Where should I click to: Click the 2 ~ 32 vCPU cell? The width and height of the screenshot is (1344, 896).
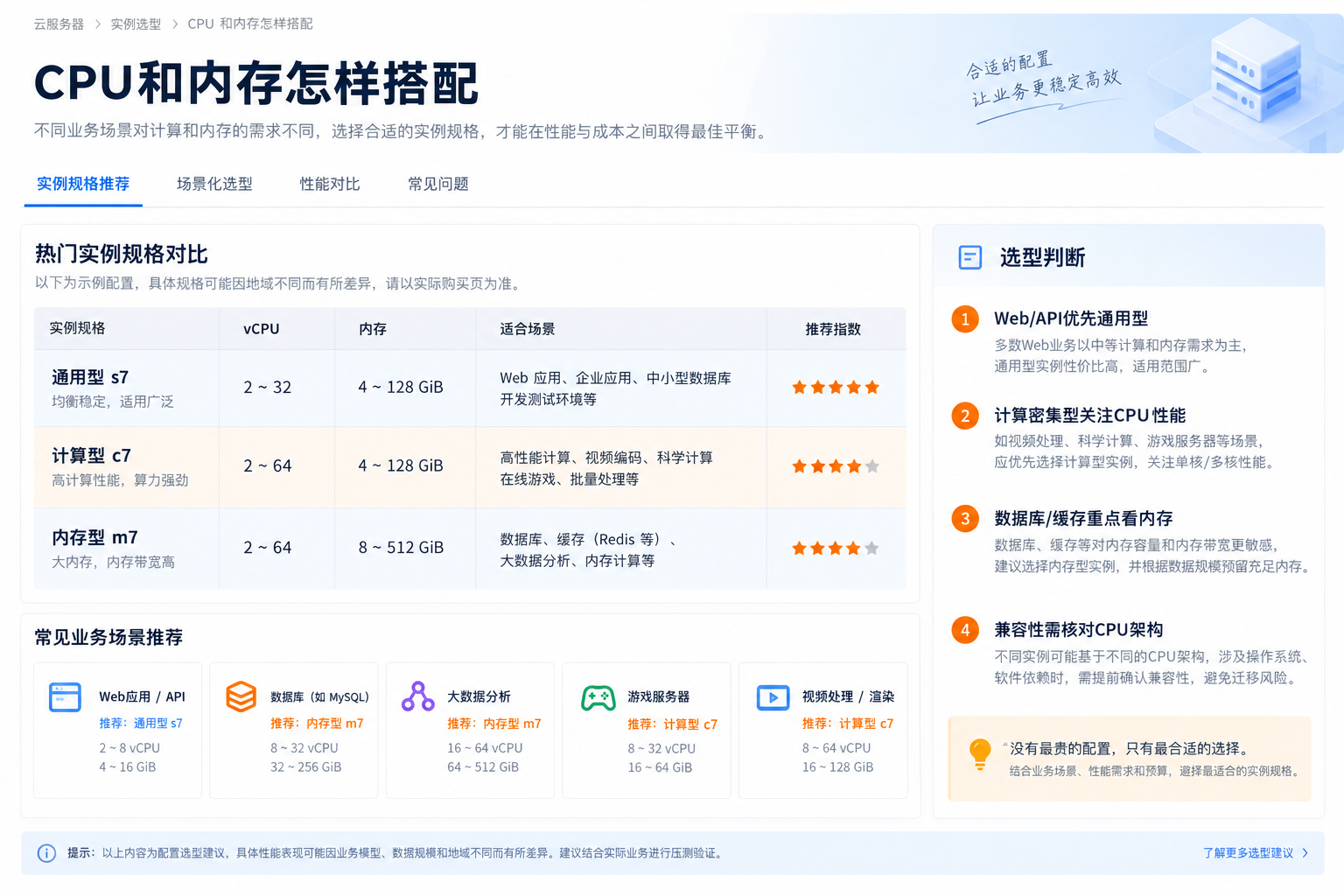click(x=268, y=388)
